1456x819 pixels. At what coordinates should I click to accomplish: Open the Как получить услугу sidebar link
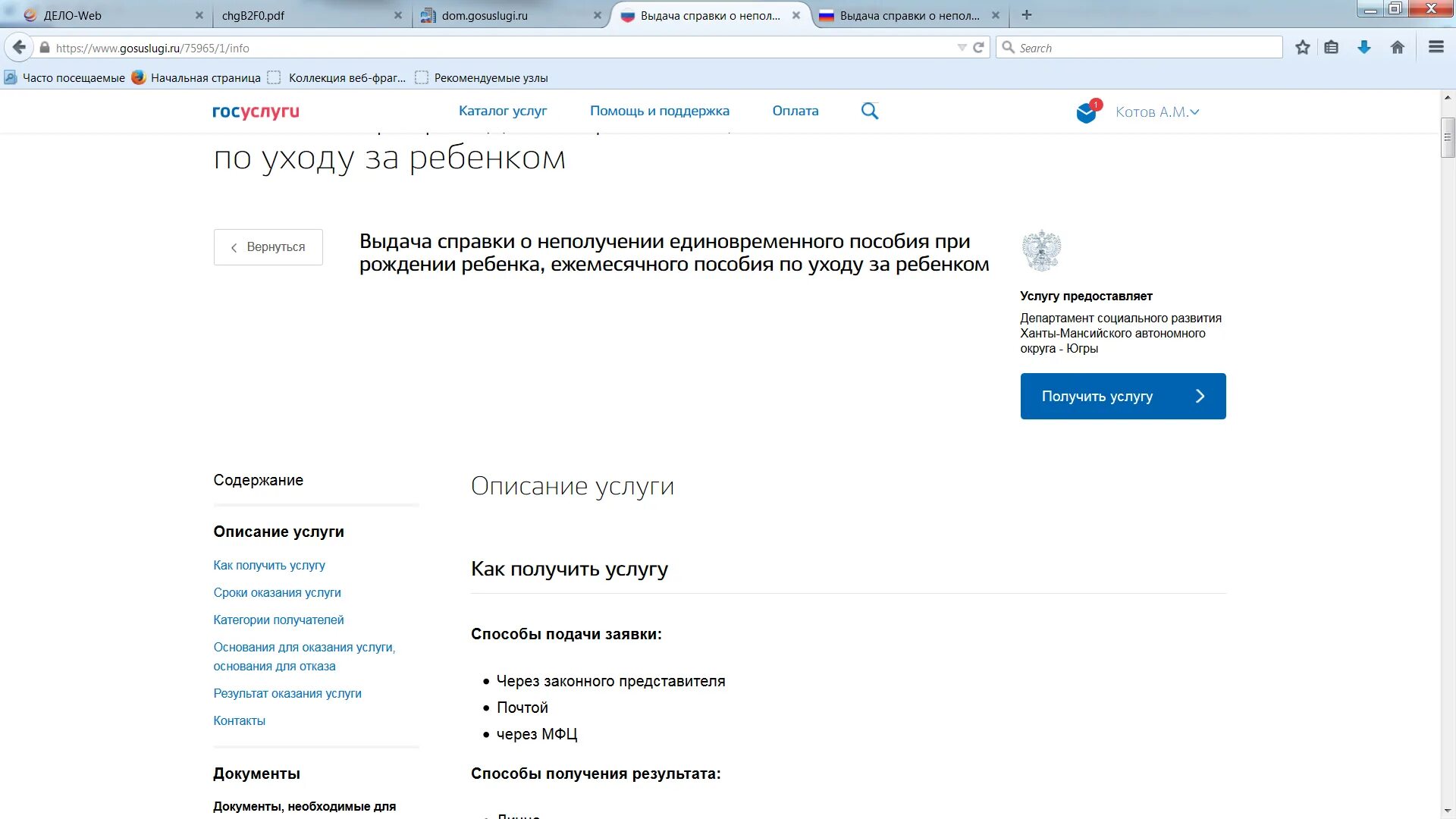pos(268,564)
